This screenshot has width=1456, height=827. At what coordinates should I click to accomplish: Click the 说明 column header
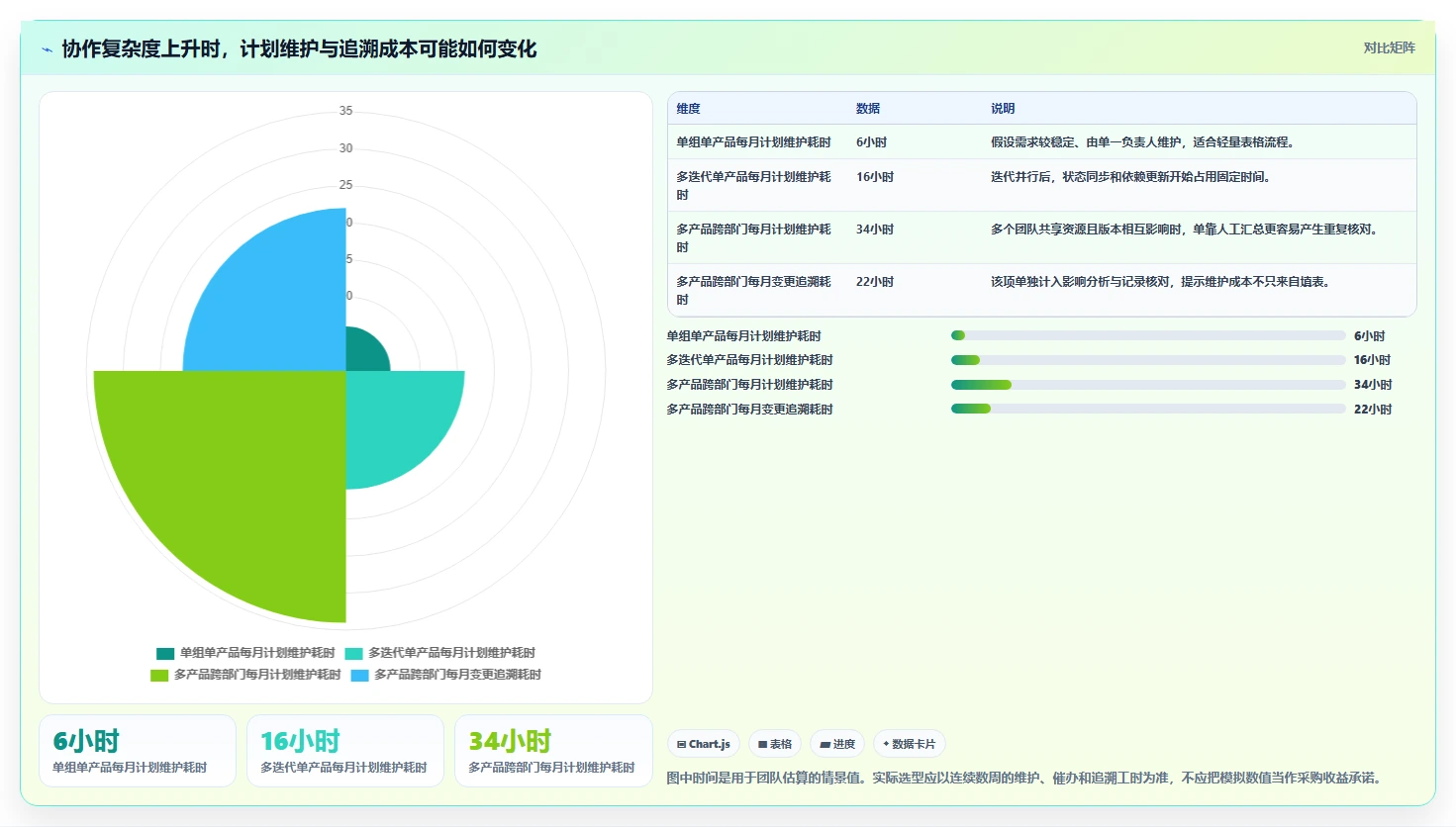tap(1003, 109)
